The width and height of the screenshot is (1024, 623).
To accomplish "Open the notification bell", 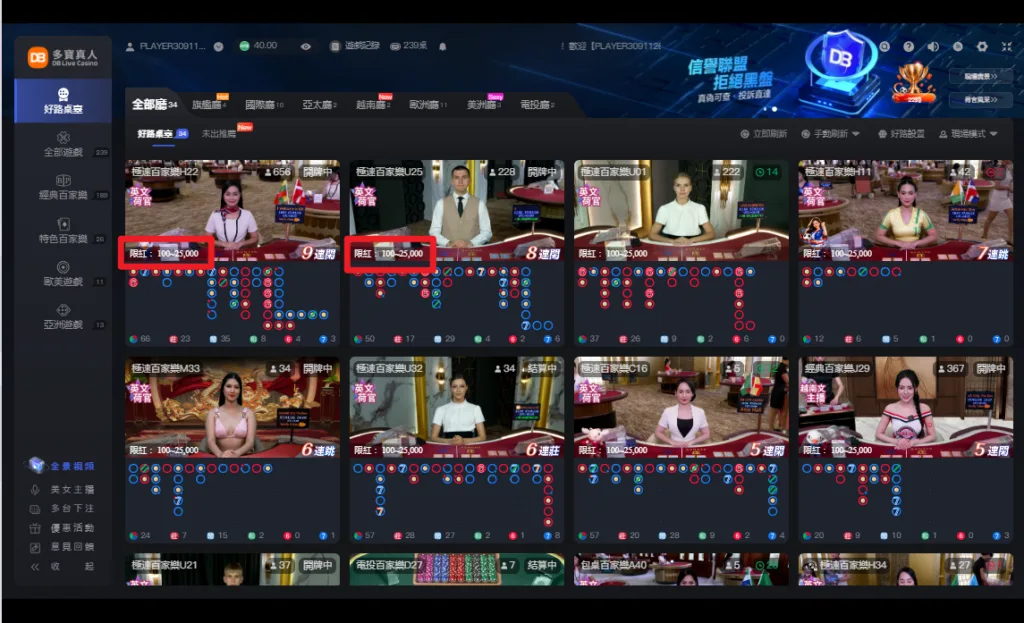I will [x=443, y=46].
